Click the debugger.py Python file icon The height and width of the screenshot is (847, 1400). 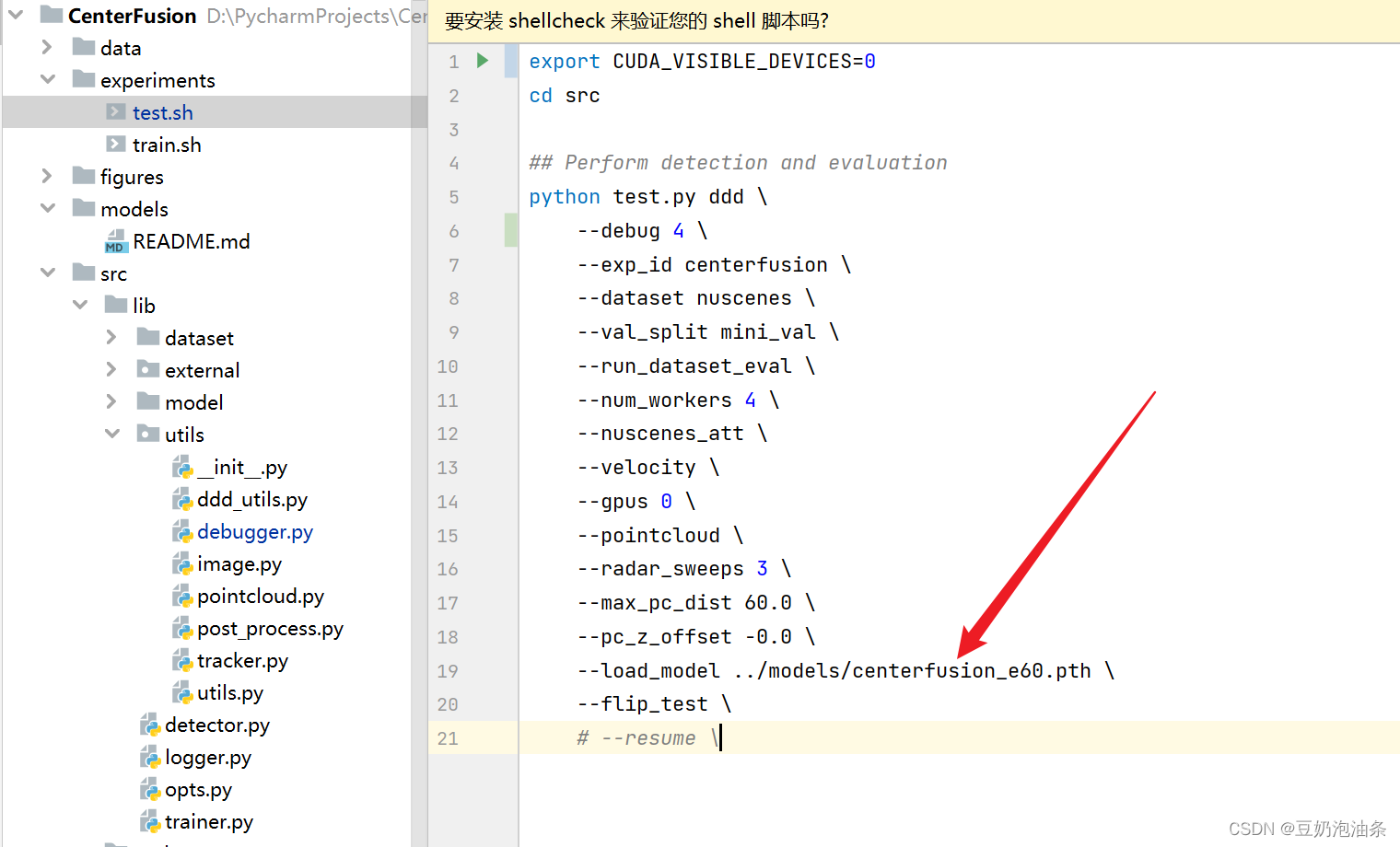pyautogui.click(x=181, y=531)
